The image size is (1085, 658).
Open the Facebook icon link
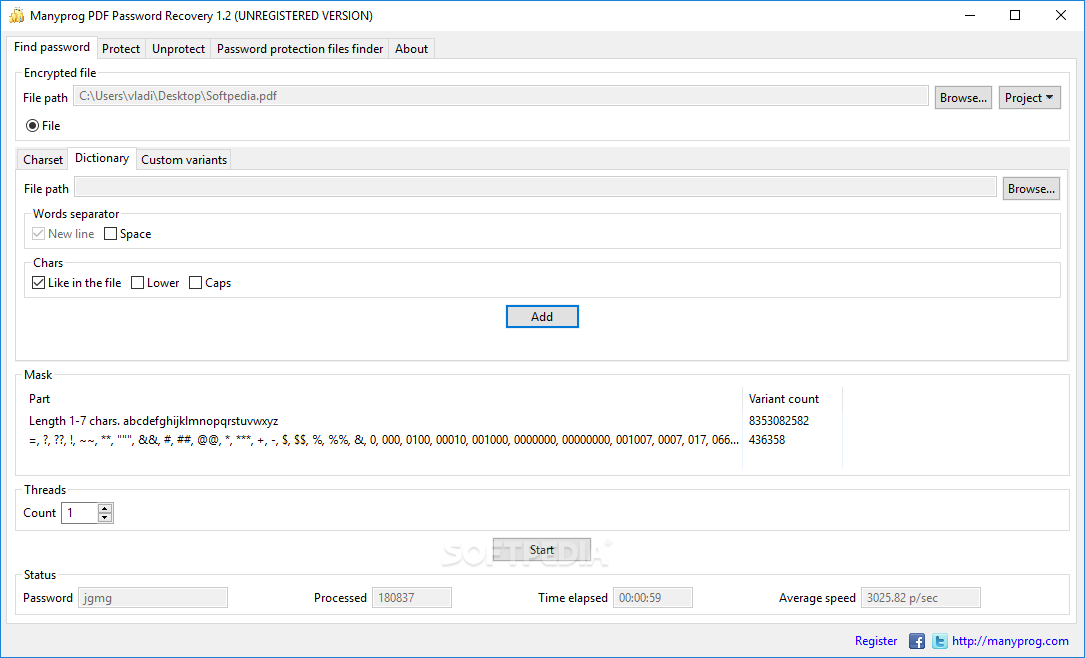[x=916, y=641]
